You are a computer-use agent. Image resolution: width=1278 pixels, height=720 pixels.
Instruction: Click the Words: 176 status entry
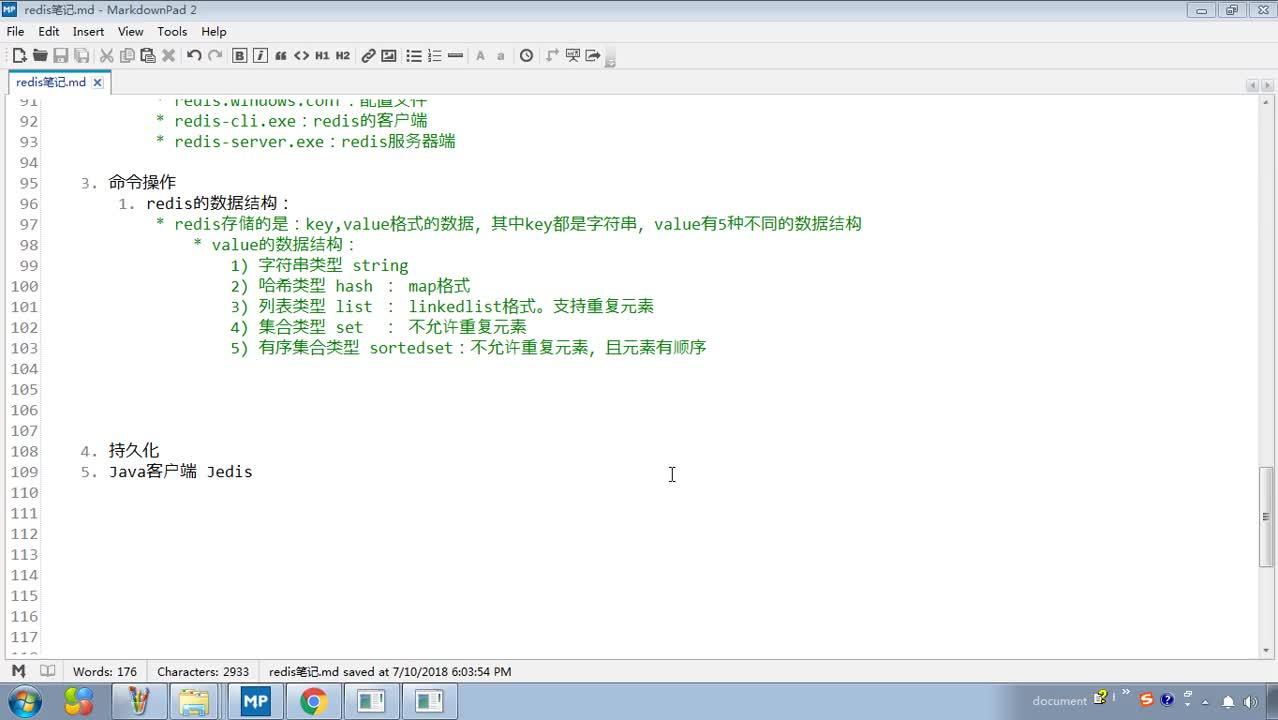105,672
